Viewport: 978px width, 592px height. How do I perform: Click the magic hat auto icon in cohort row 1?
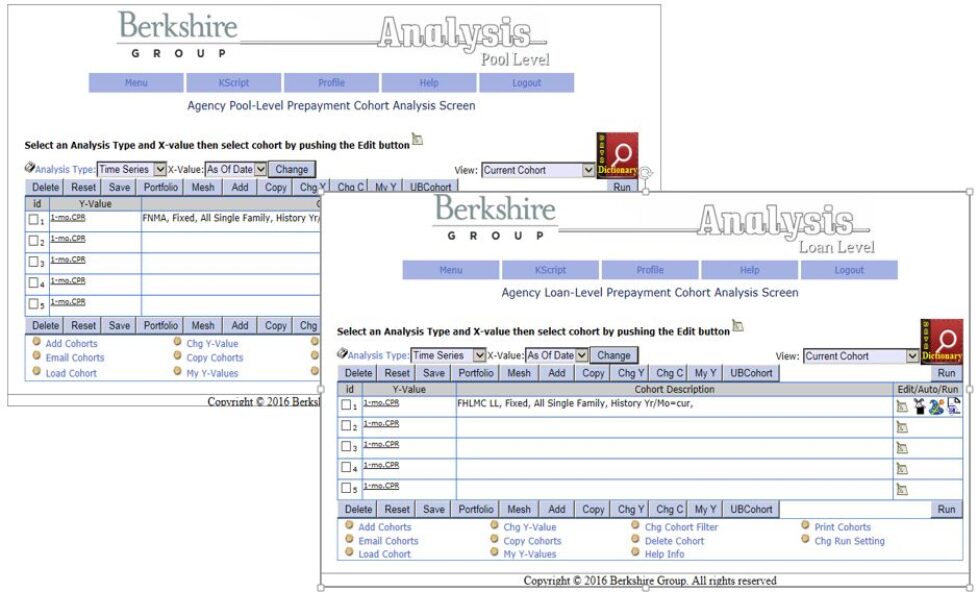[x=919, y=407]
